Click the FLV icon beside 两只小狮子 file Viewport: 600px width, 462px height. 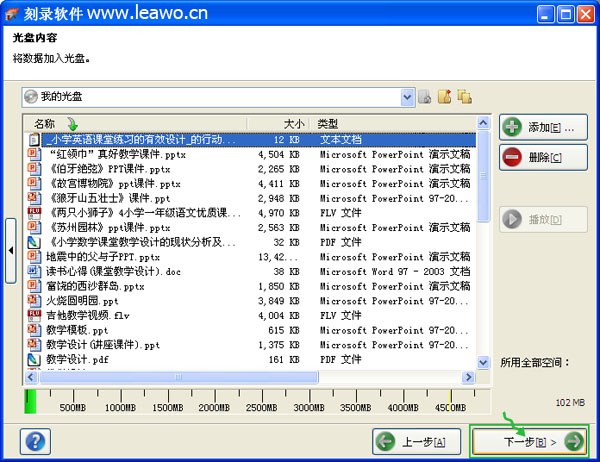click(x=34, y=212)
